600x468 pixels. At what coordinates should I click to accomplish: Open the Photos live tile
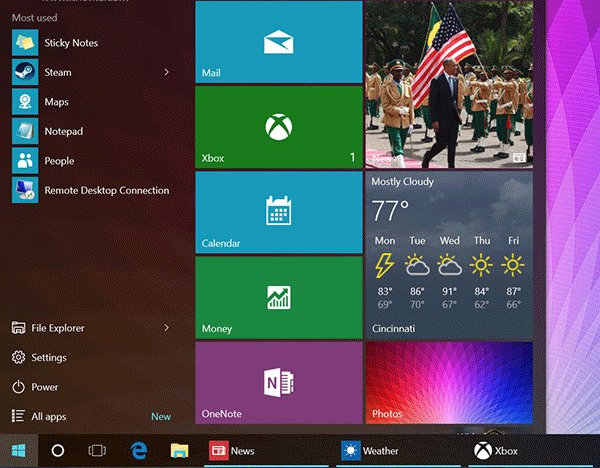click(449, 383)
